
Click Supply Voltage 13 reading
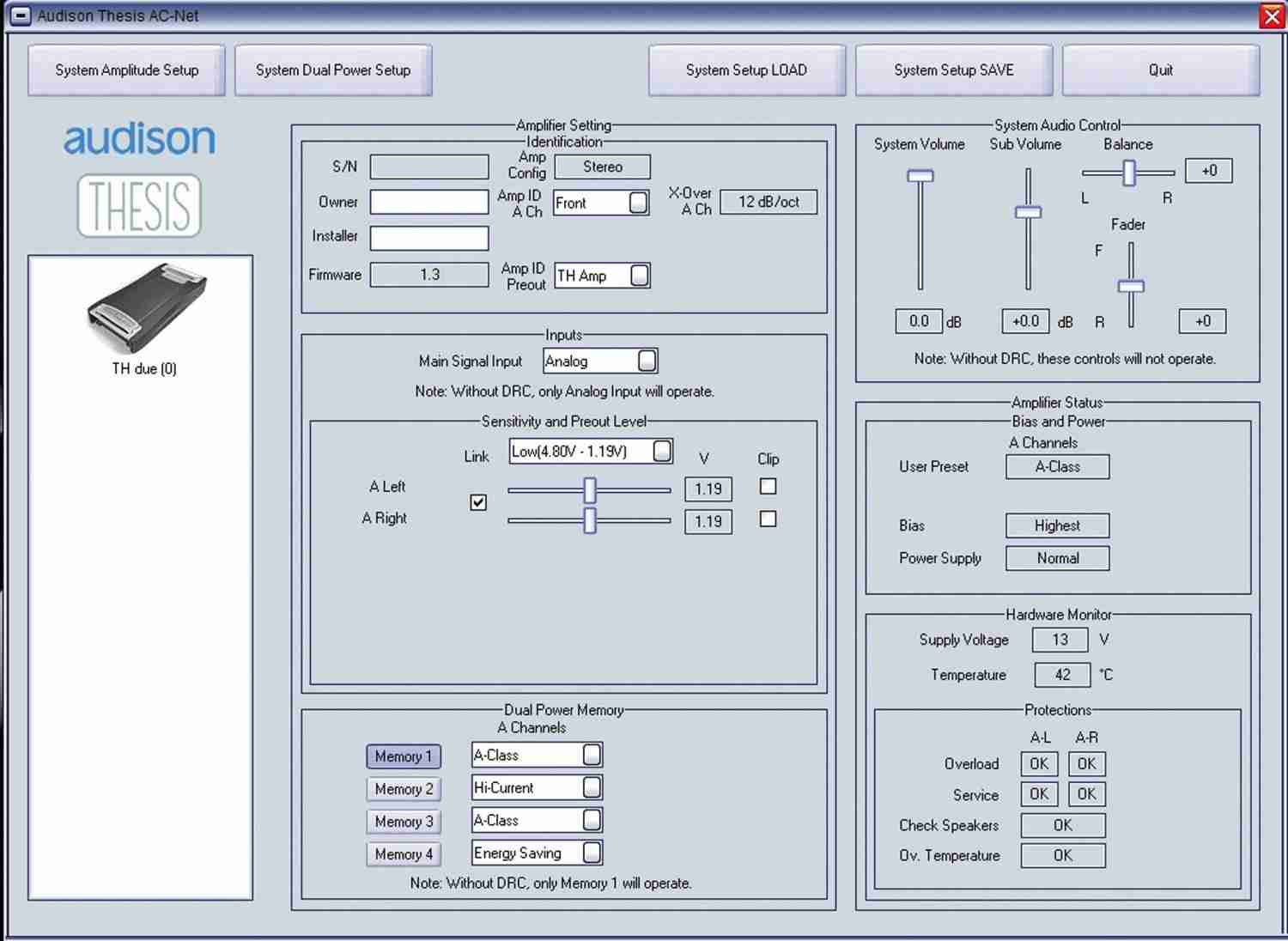click(x=1060, y=640)
